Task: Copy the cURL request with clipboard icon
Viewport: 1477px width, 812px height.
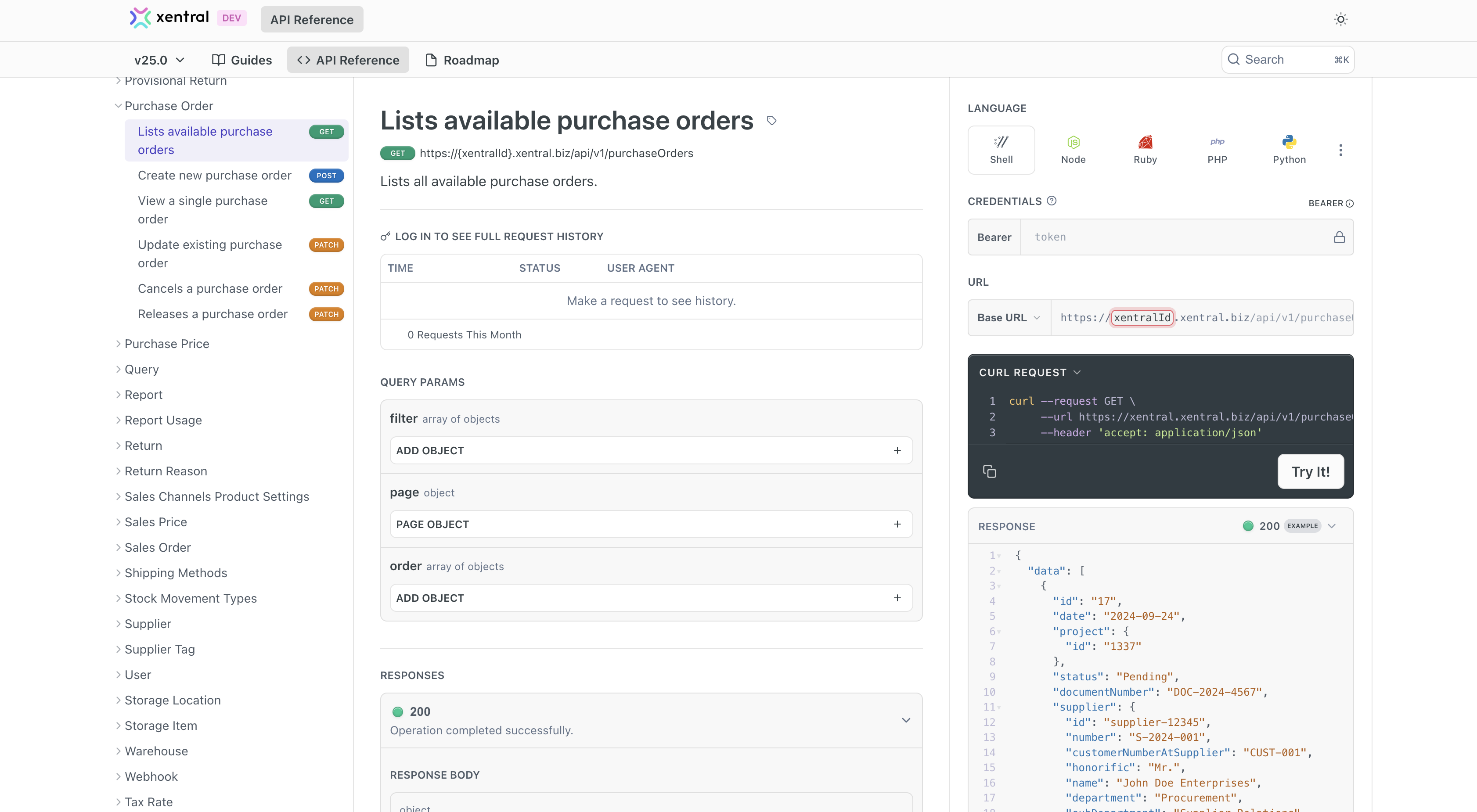Action: click(x=989, y=471)
